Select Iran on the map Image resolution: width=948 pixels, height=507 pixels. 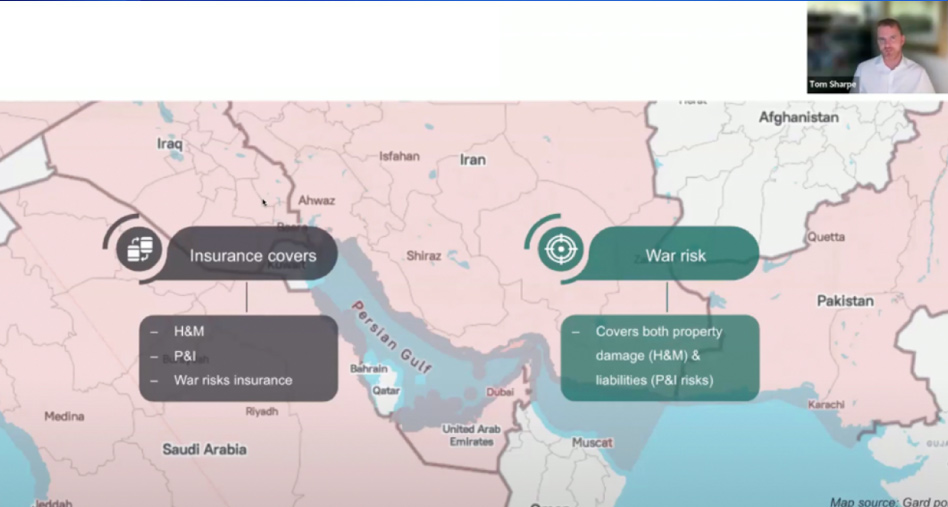[472, 160]
